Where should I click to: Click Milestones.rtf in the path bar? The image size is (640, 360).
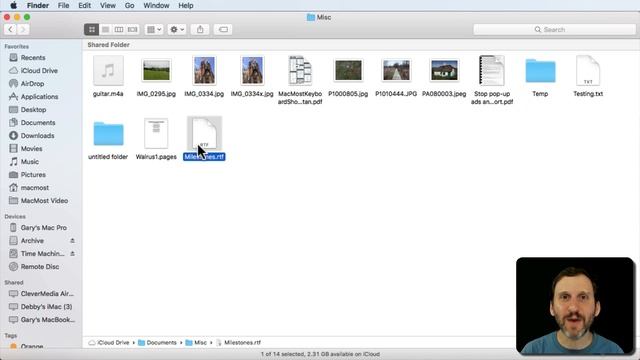[238, 342]
